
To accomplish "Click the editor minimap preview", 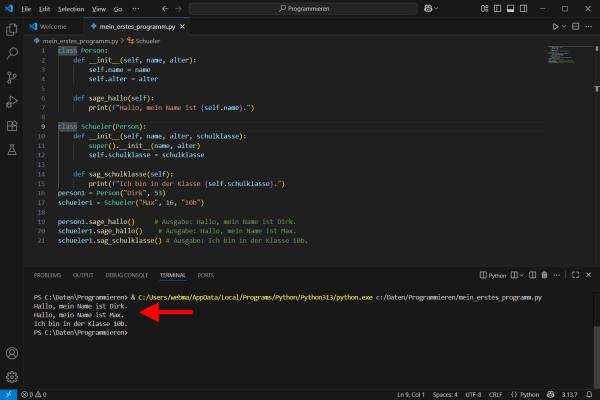I will tap(561, 54).
